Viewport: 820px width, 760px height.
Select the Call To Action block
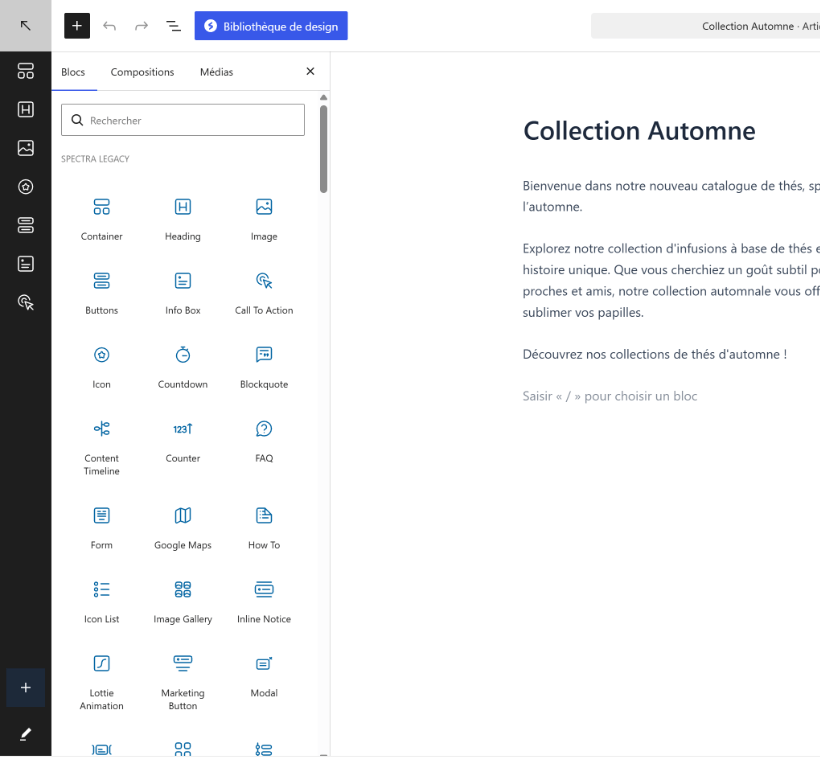tap(264, 293)
